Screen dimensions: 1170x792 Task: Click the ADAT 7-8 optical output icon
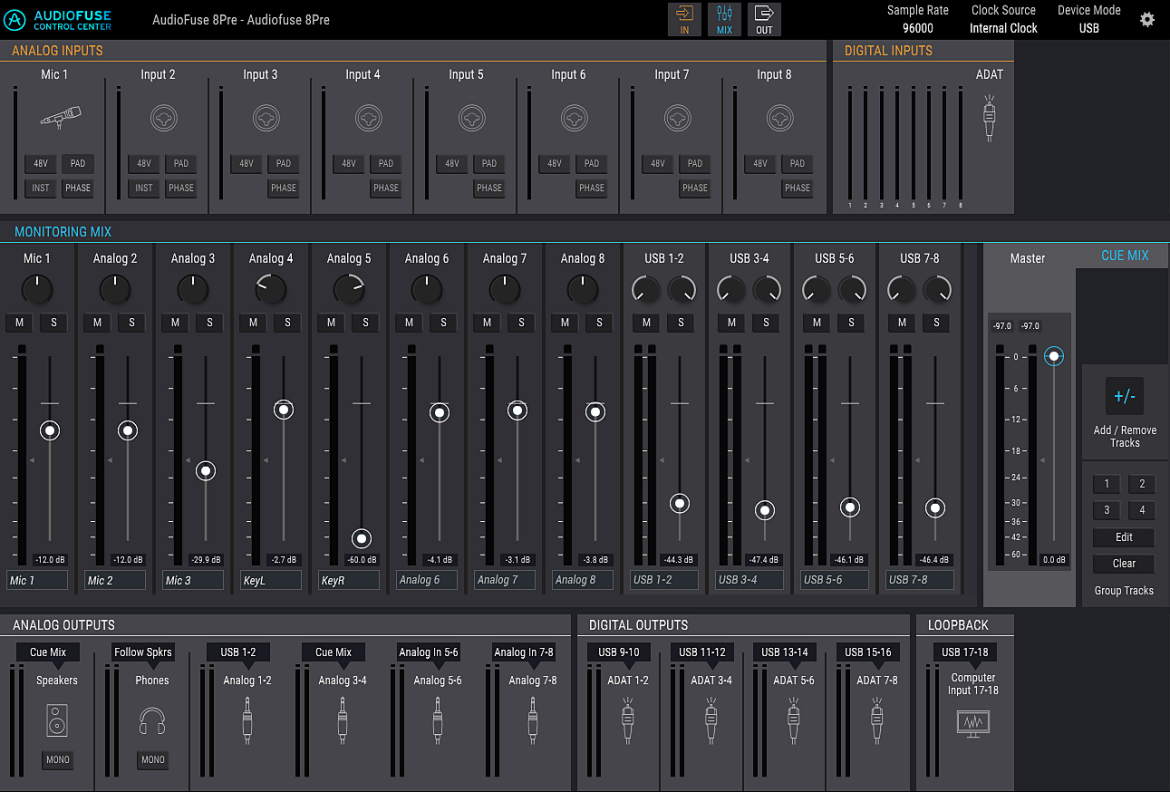tap(877, 720)
